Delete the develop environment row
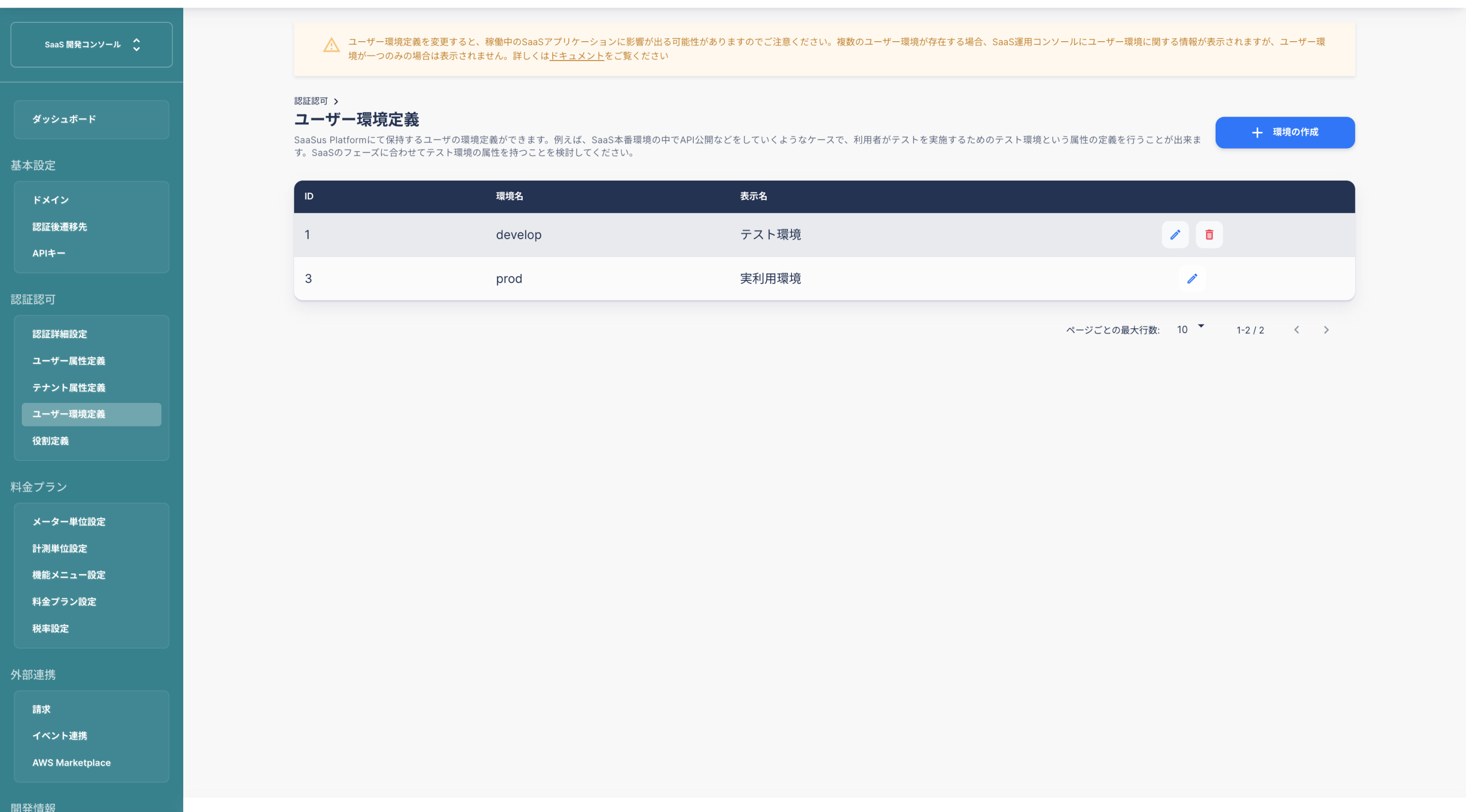This screenshot has height=812, width=1466. pos(1209,235)
